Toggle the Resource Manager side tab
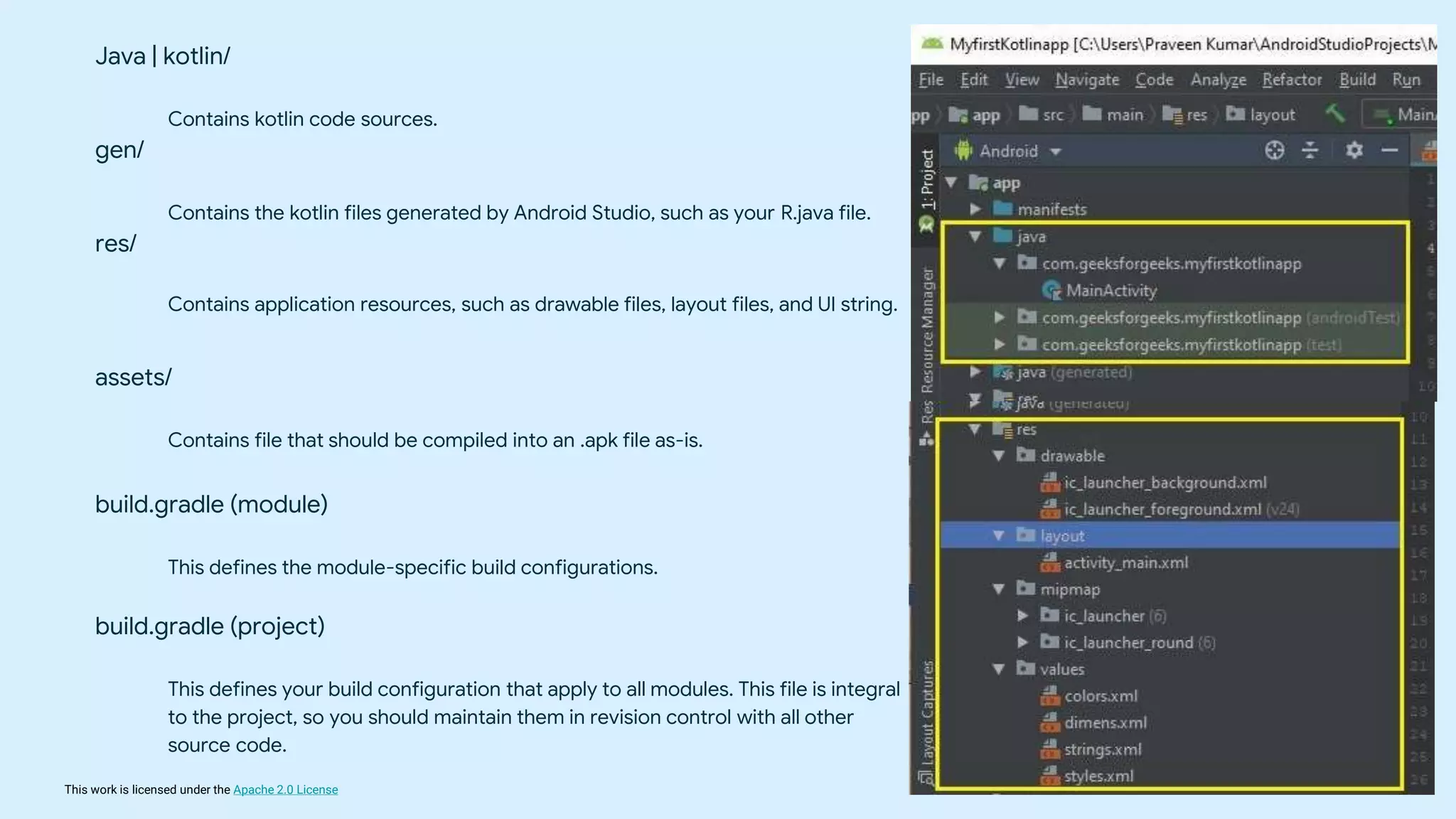This screenshot has width=1456, height=819. pos(927,331)
